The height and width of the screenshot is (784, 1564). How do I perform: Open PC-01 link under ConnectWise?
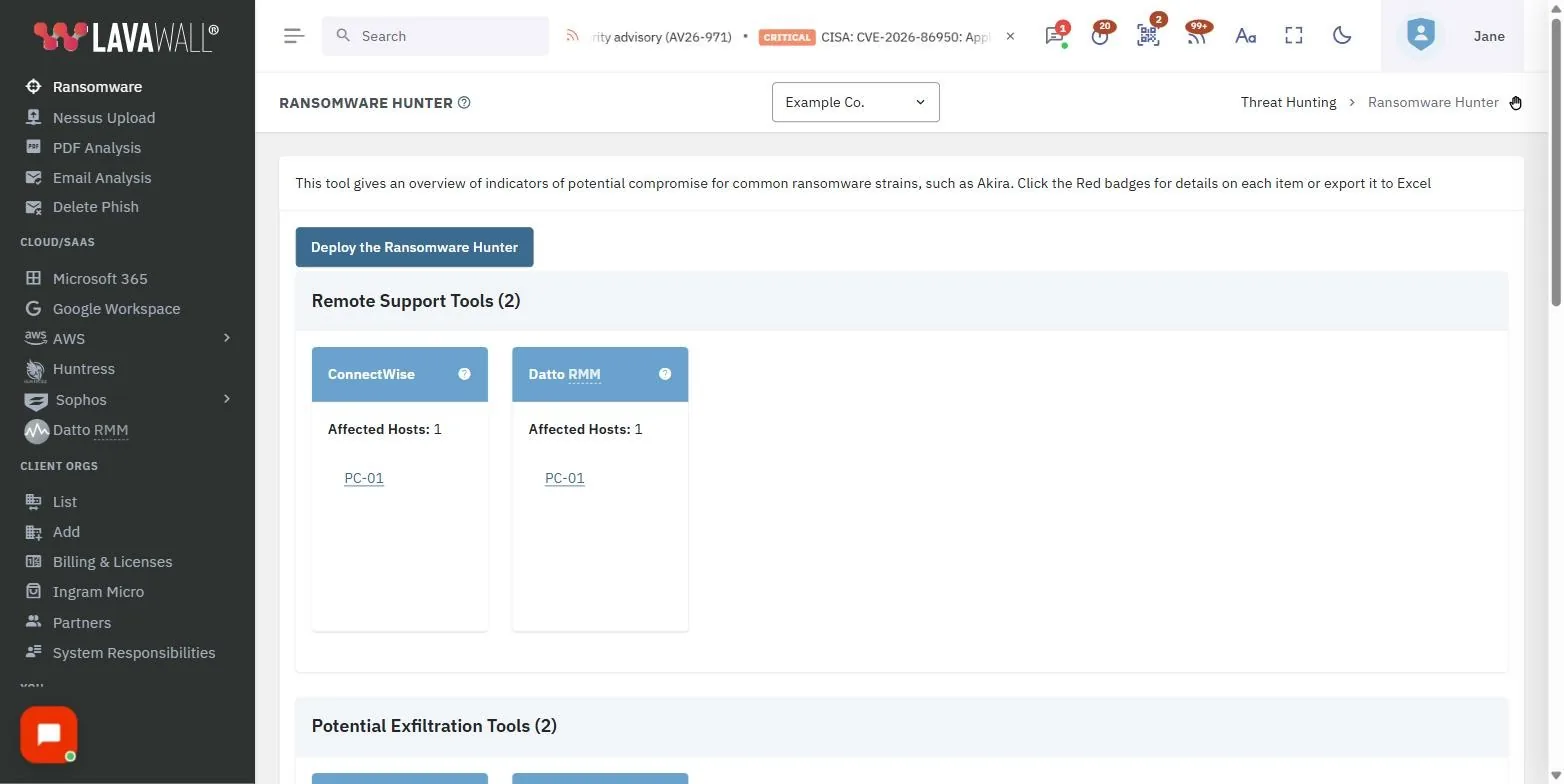(364, 478)
